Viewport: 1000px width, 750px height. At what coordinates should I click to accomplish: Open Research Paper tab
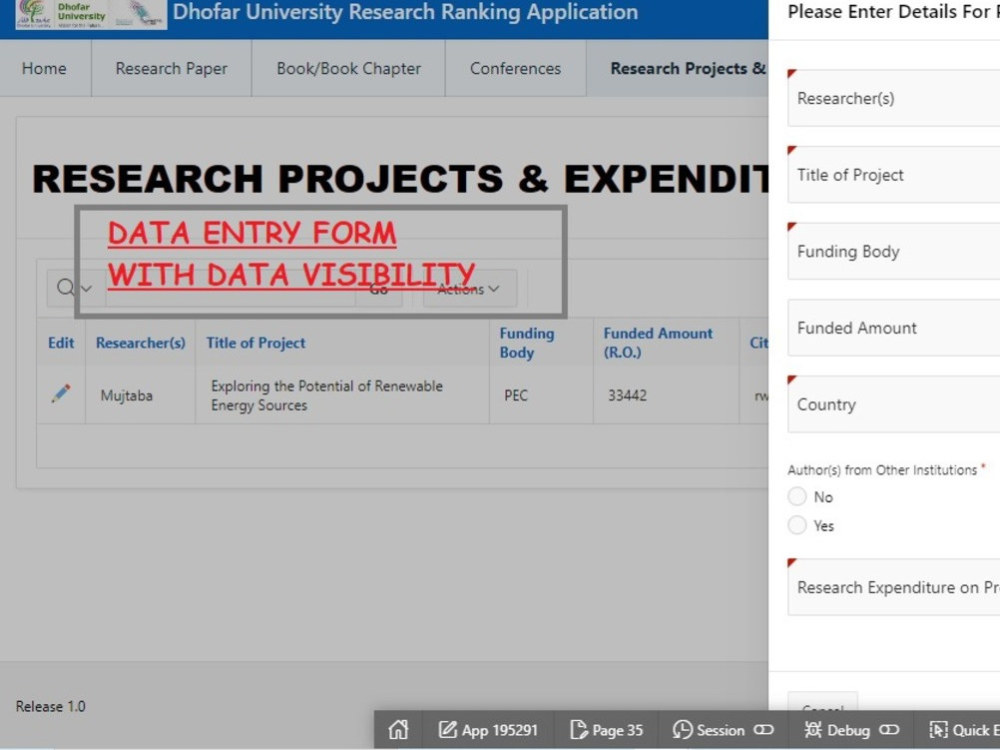(x=171, y=68)
